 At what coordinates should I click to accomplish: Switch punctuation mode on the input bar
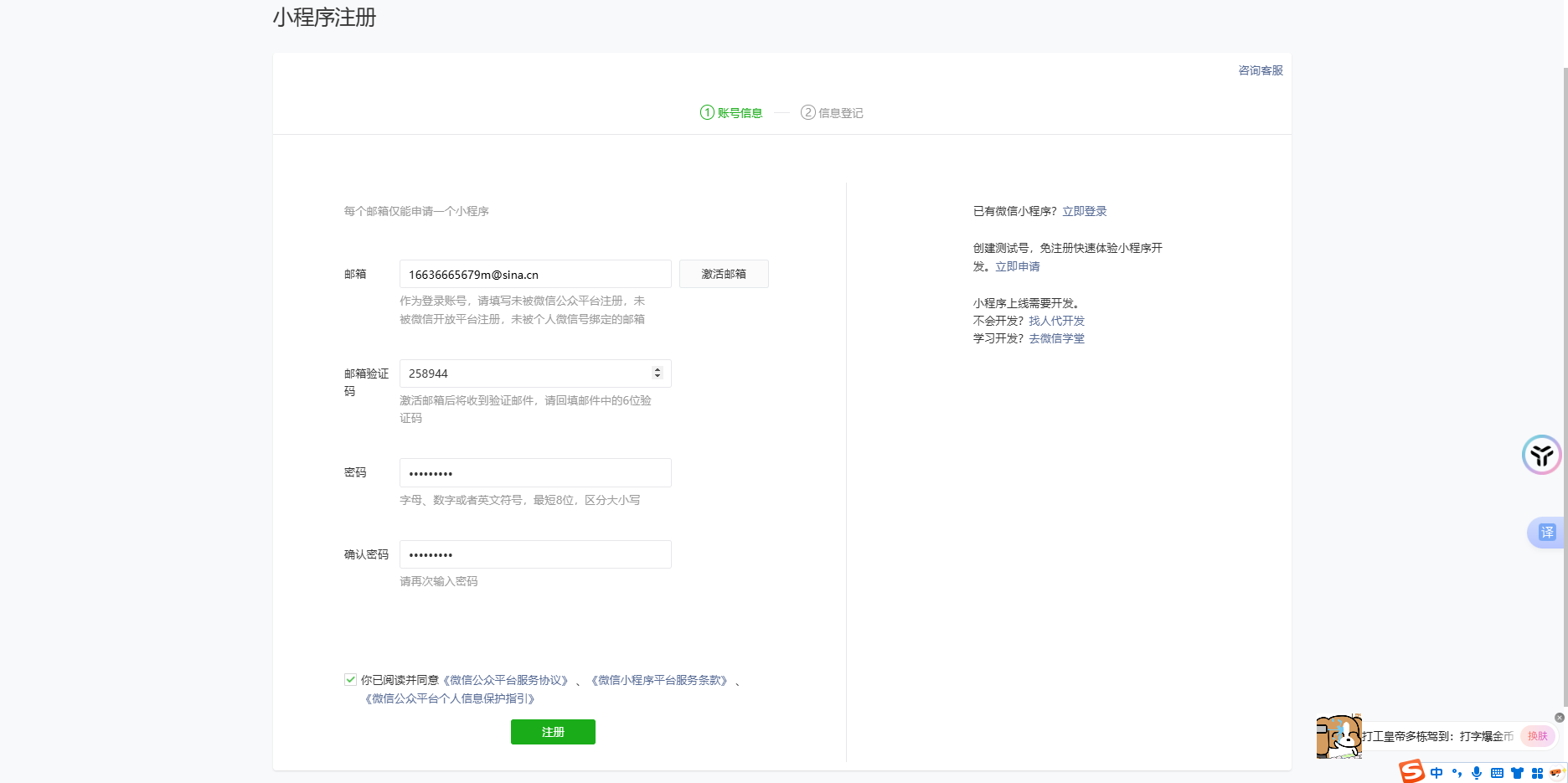coord(1457,772)
